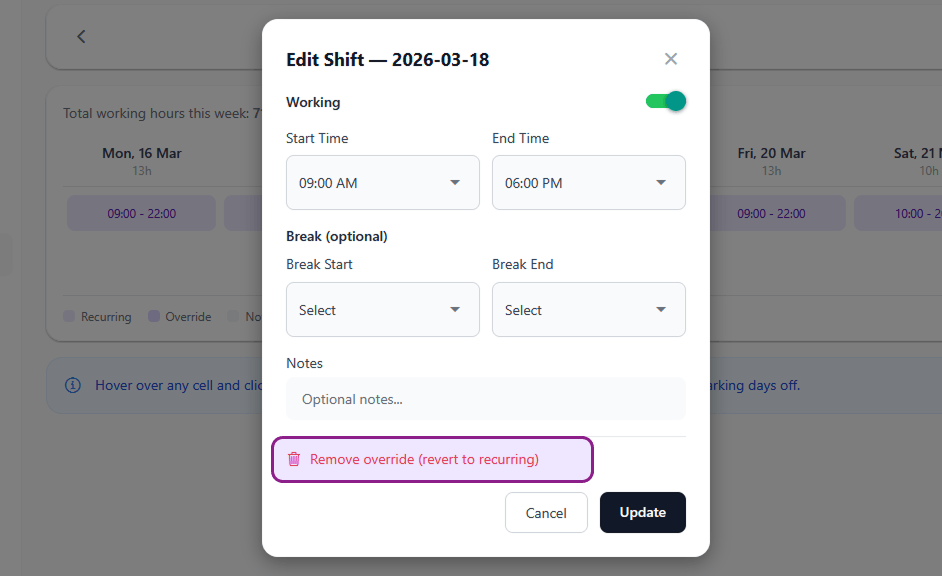
Task: Open the End Time dropdown
Action: [x=588, y=183]
